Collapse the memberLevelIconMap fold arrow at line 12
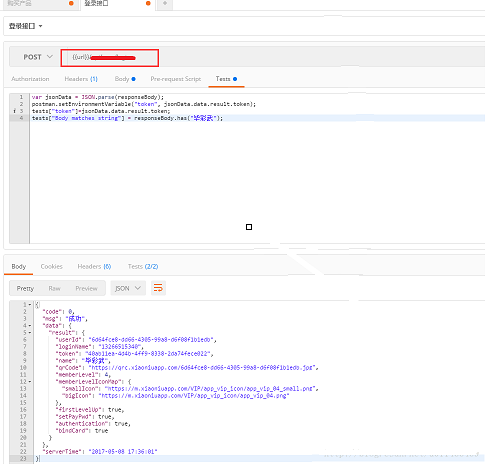This screenshot has width=486, height=467. [30, 382]
